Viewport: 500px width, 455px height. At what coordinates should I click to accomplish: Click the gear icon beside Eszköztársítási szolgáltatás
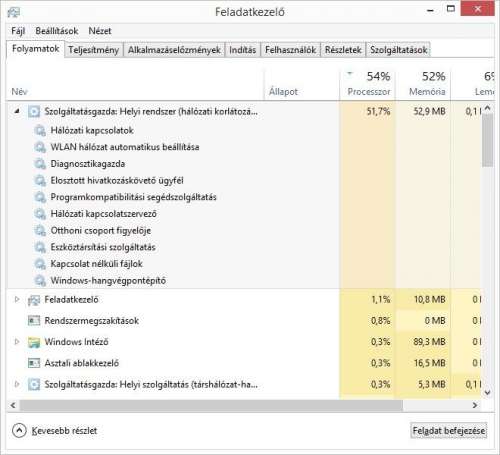tap(40, 247)
